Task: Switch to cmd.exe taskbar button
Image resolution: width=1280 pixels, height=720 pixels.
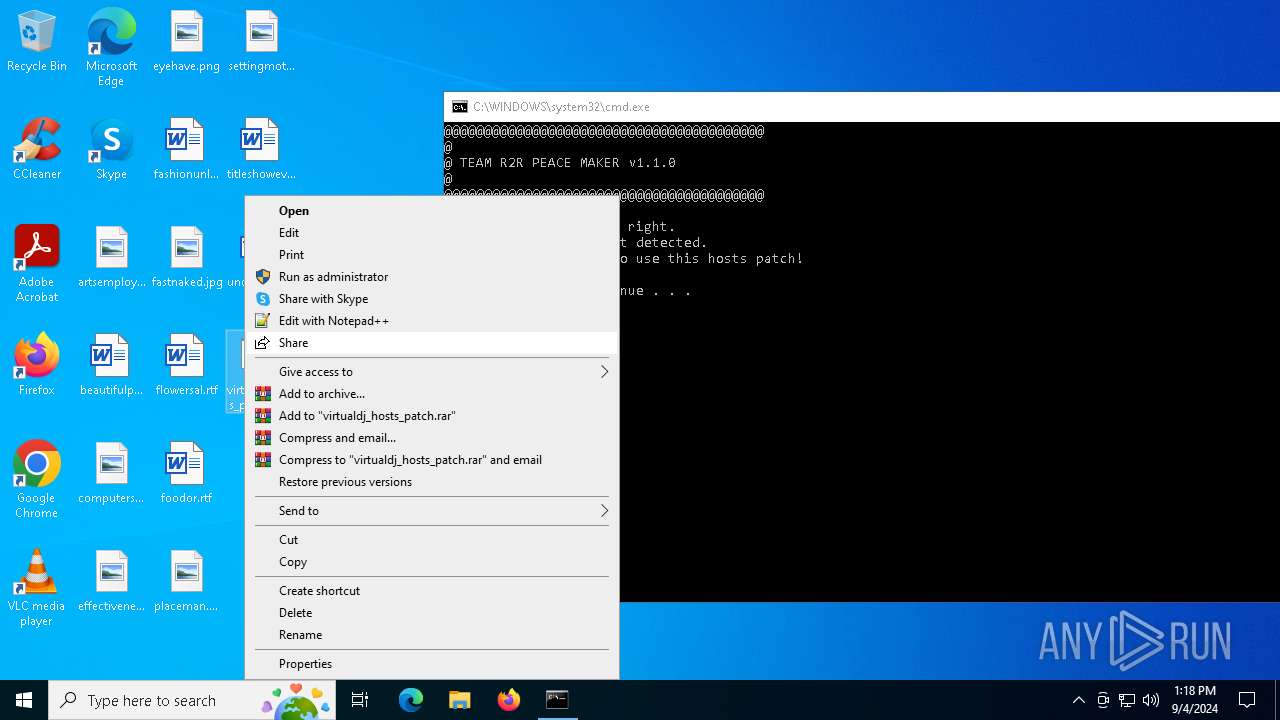Action: point(557,700)
